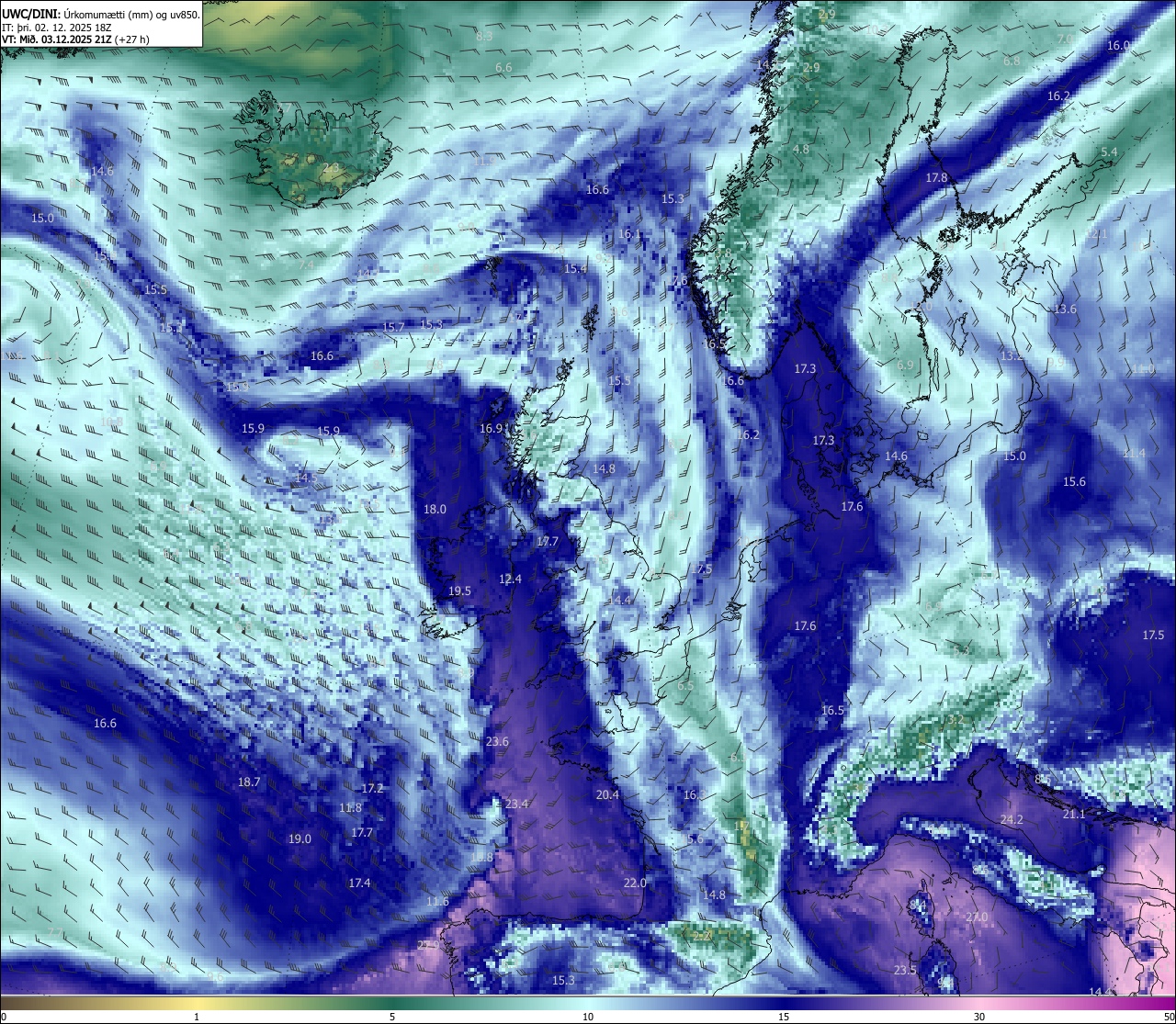The width and height of the screenshot is (1176, 1024).
Task: Click the 23.4 value off Brittany
Action: 517,805
